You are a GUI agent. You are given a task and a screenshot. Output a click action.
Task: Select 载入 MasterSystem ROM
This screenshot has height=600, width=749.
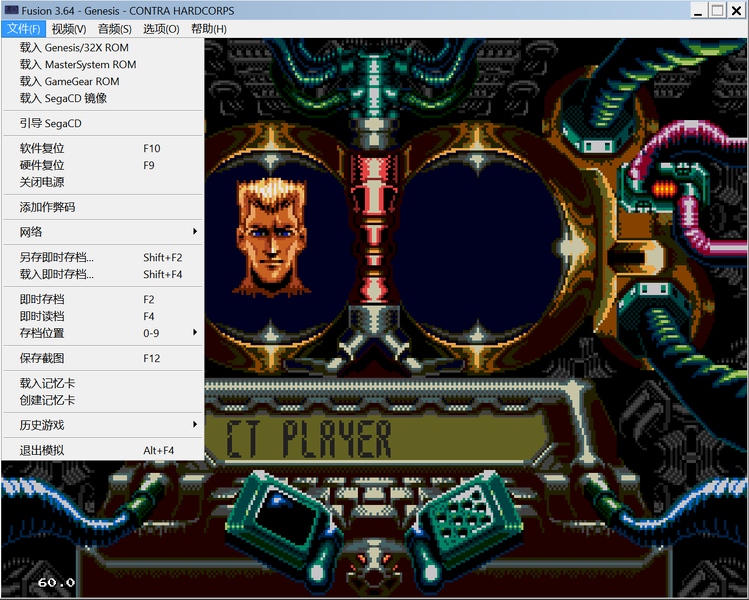(x=103, y=64)
